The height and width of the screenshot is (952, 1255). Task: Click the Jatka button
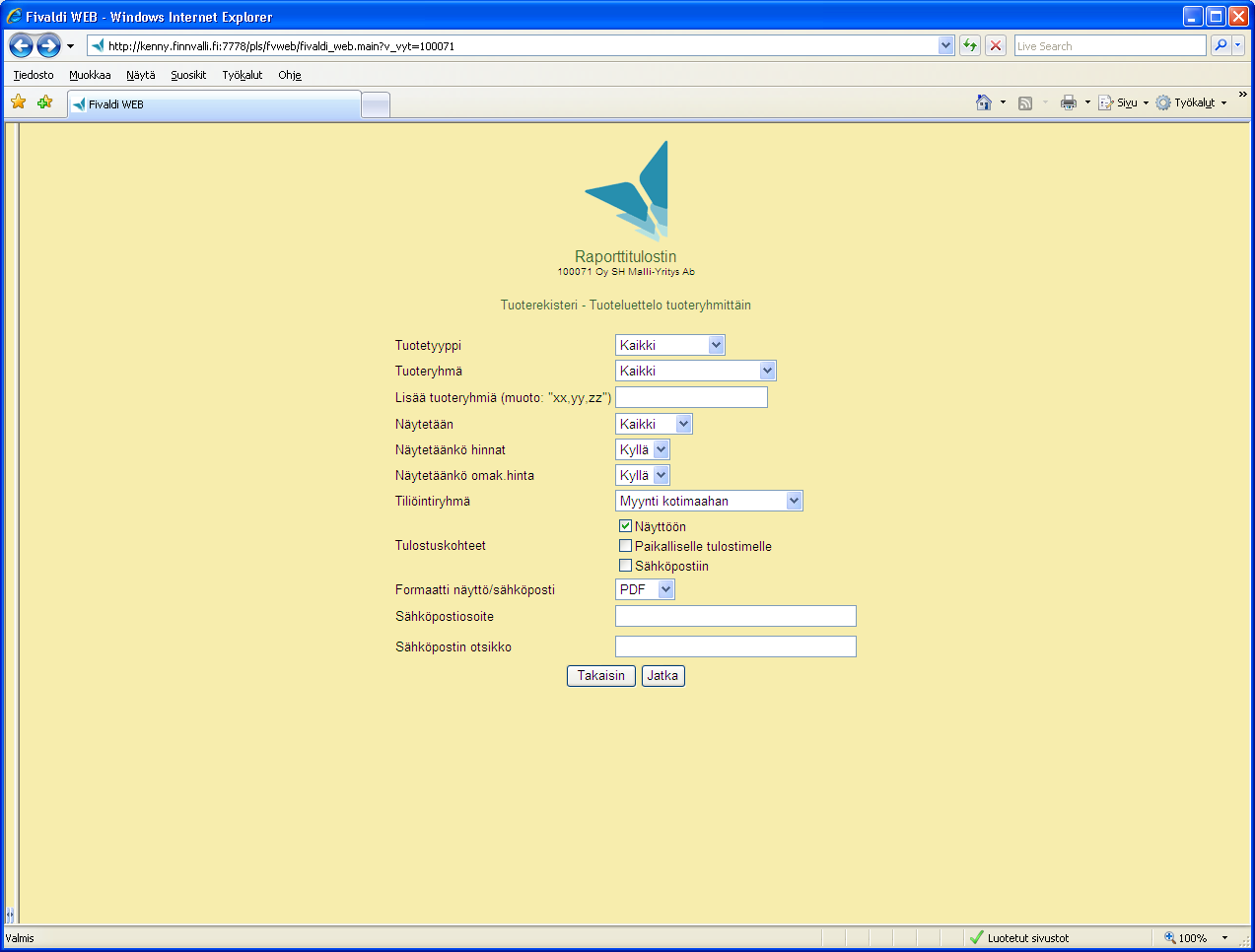(x=662, y=676)
